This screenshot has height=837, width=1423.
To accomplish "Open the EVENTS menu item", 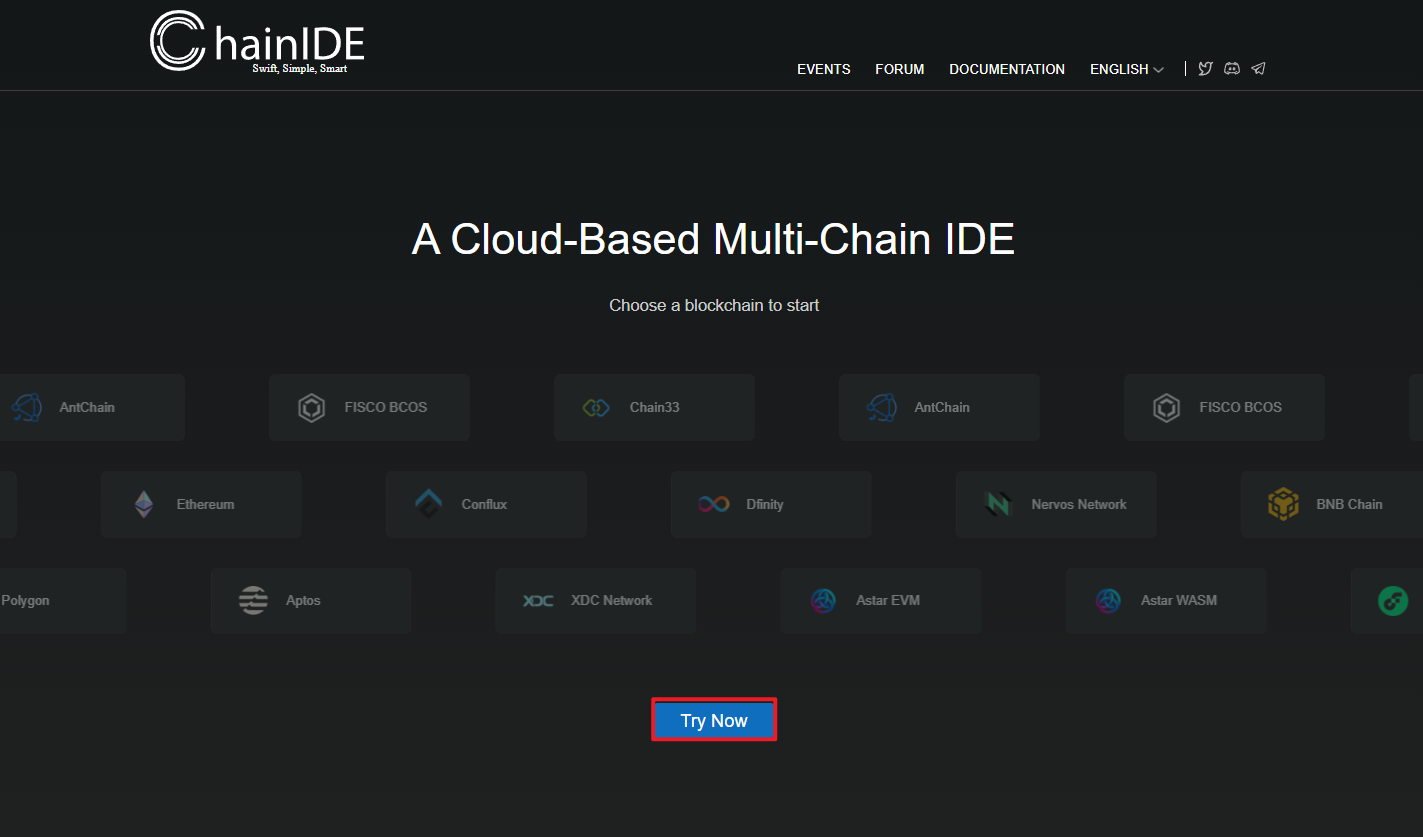I will point(823,69).
